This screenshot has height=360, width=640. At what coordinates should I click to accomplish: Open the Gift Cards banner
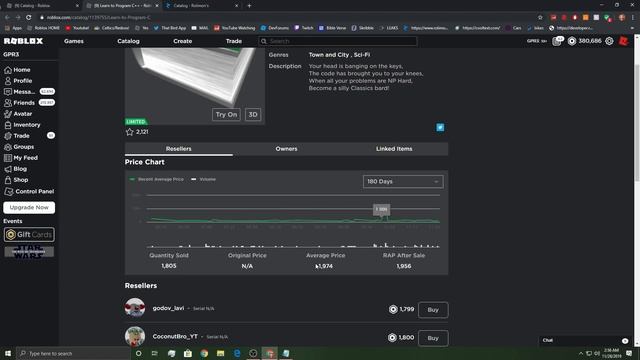click(x=29, y=235)
